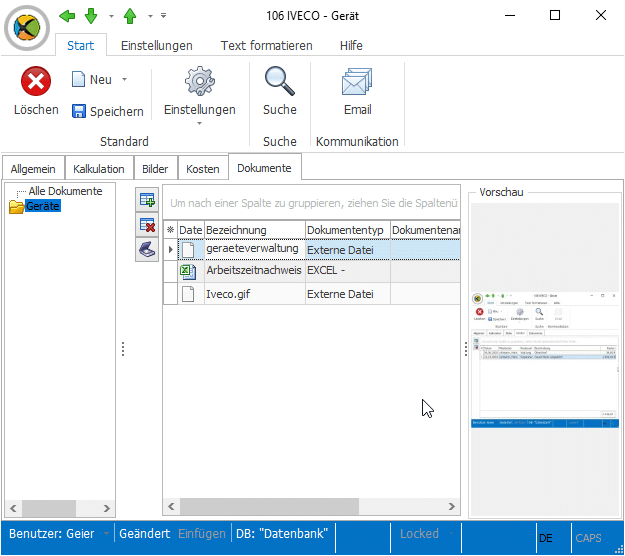Click the splitter handle beside the tree
This screenshot has height=556, width=625.
pos(123,349)
